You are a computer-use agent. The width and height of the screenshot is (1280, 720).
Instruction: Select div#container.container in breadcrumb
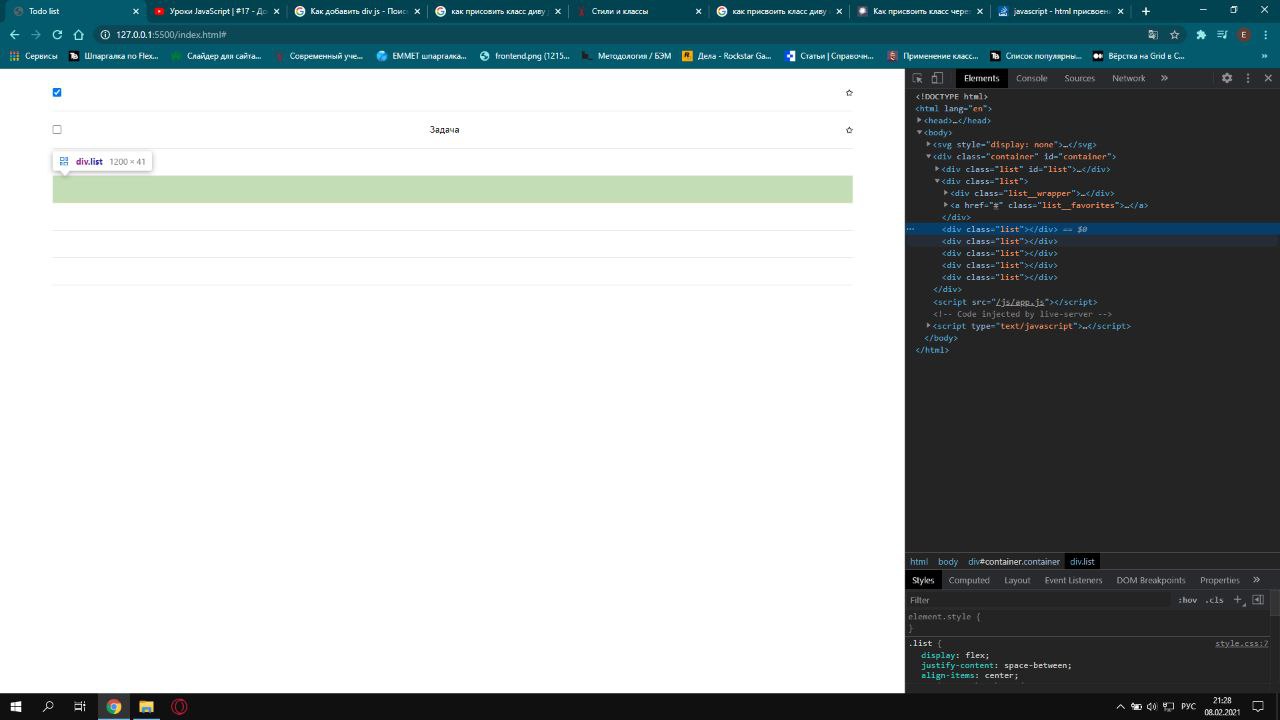[1013, 562]
